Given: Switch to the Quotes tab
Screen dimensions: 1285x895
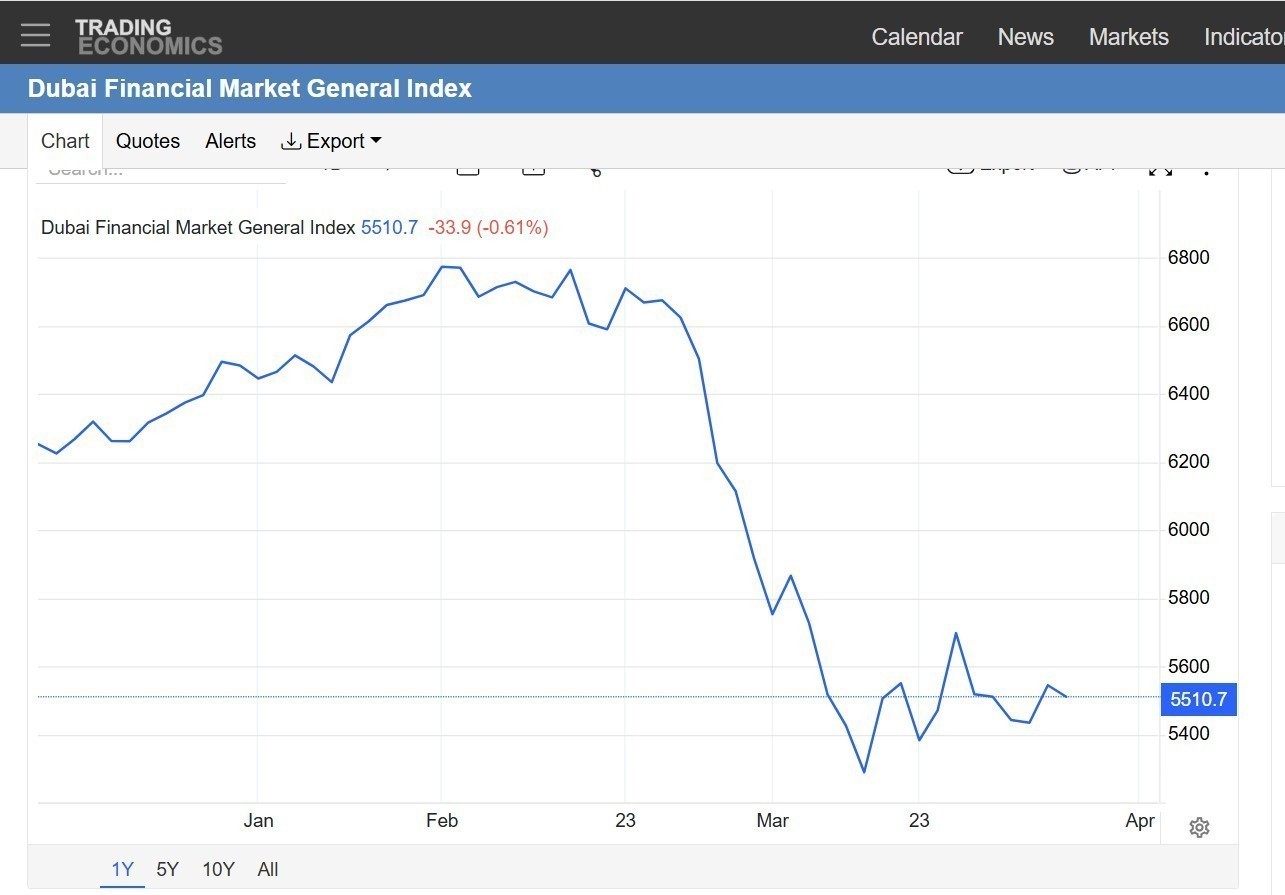Looking at the screenshot, I should coord(148,141).
